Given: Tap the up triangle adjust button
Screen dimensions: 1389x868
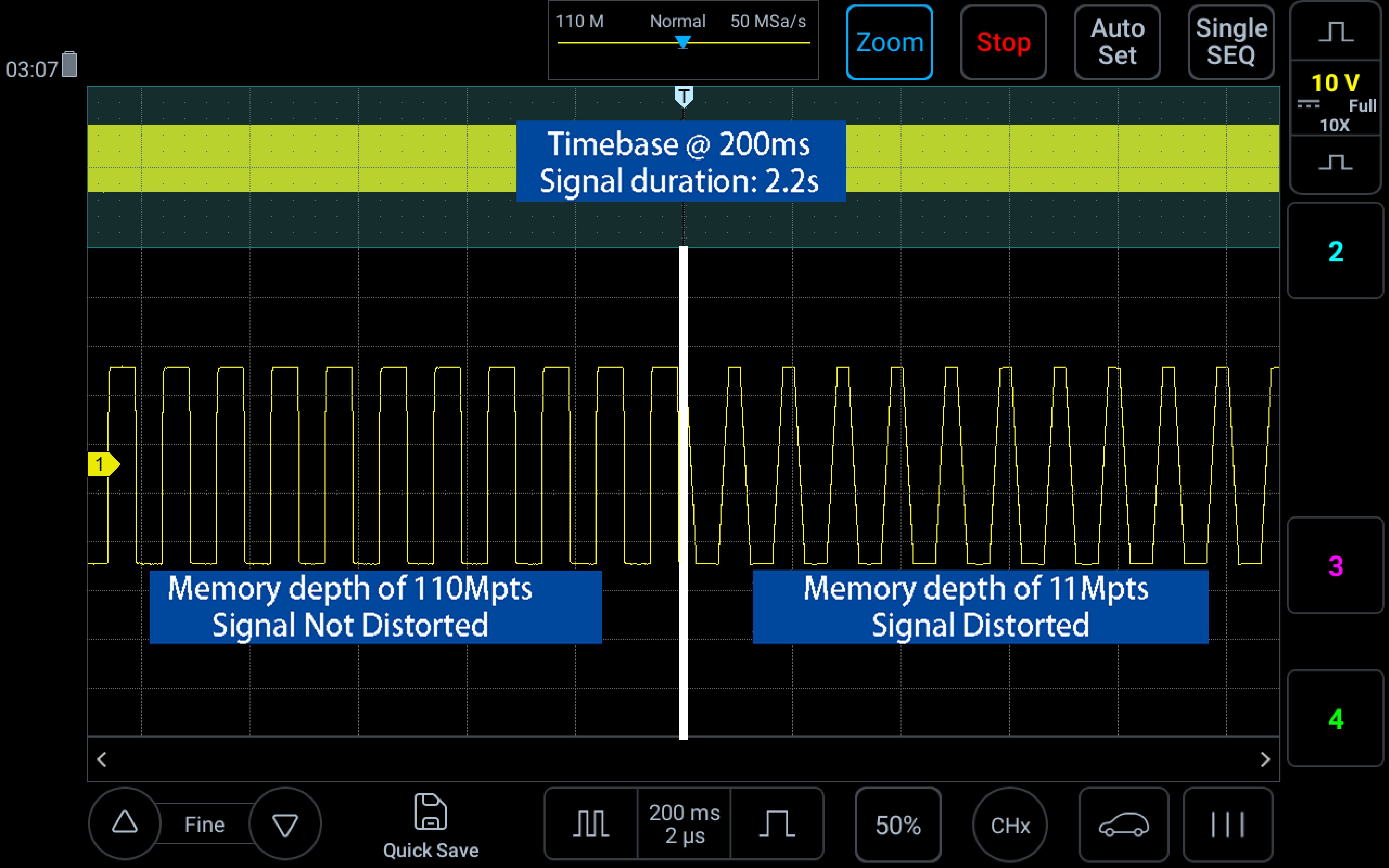Looking at the screenshot, I should coord(124,823).
